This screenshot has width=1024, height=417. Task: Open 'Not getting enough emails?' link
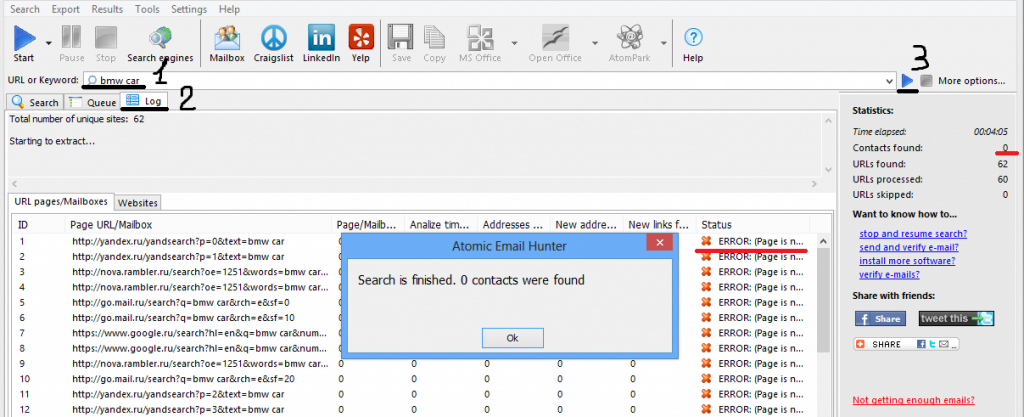click(914, 401)
